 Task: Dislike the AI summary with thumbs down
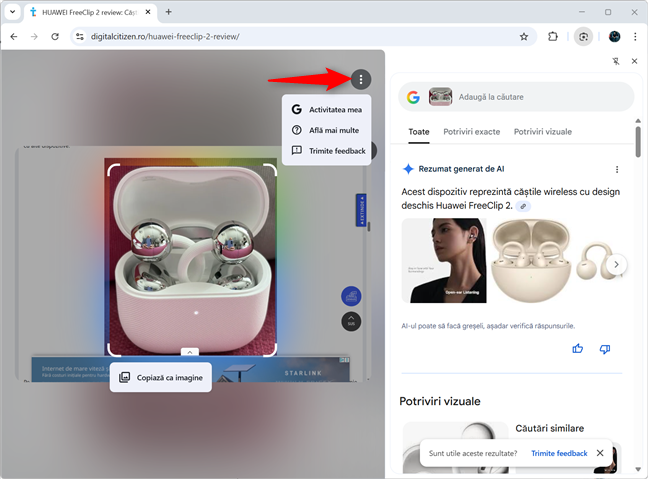[605, 349]
